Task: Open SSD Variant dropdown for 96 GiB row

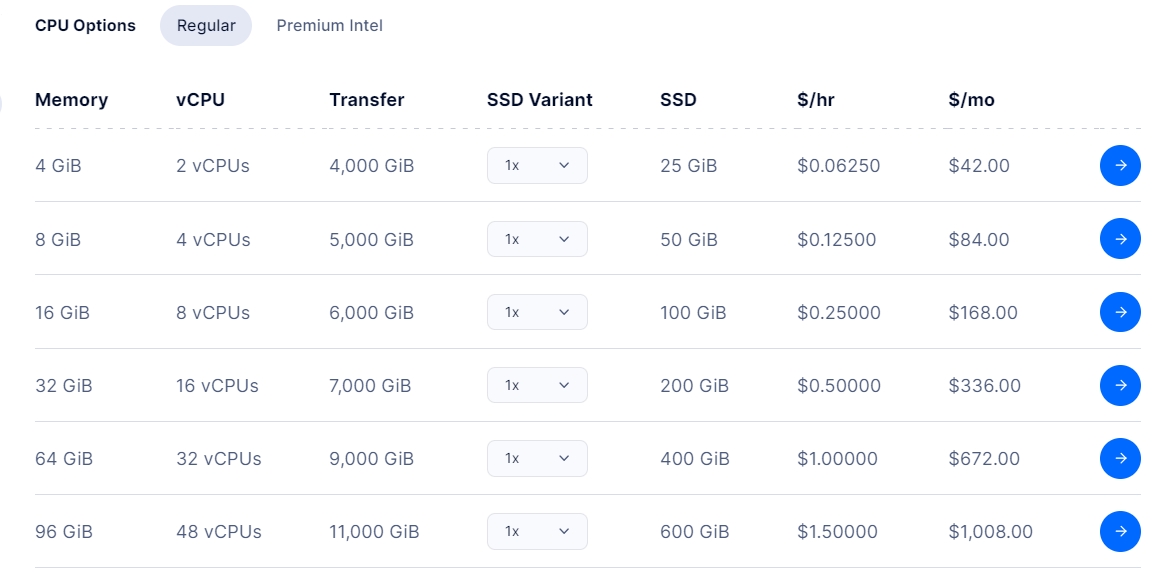Action: point(537,531)
